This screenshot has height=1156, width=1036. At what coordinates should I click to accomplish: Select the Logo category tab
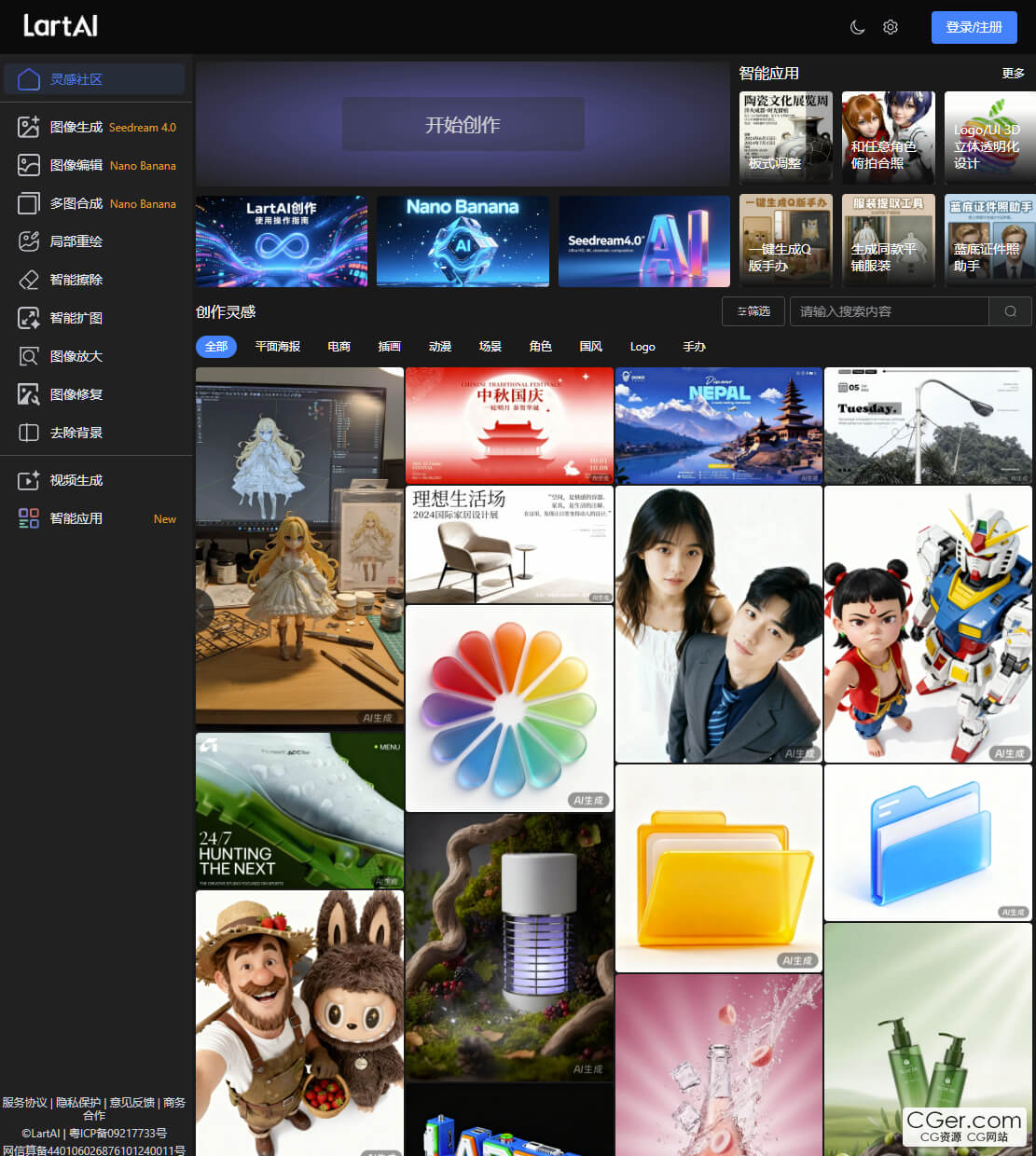[642, 347]
